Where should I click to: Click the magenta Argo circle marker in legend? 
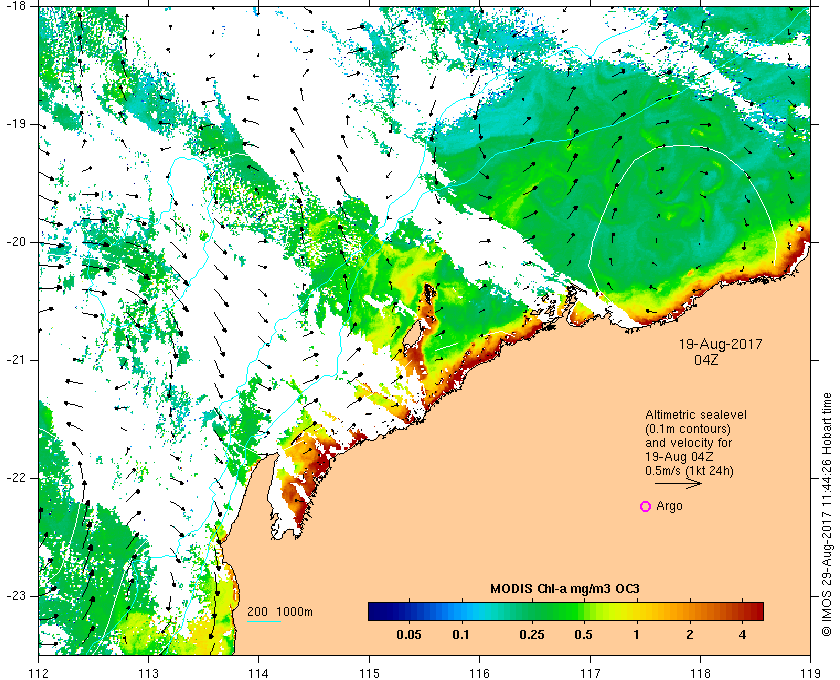coord(646,506)
